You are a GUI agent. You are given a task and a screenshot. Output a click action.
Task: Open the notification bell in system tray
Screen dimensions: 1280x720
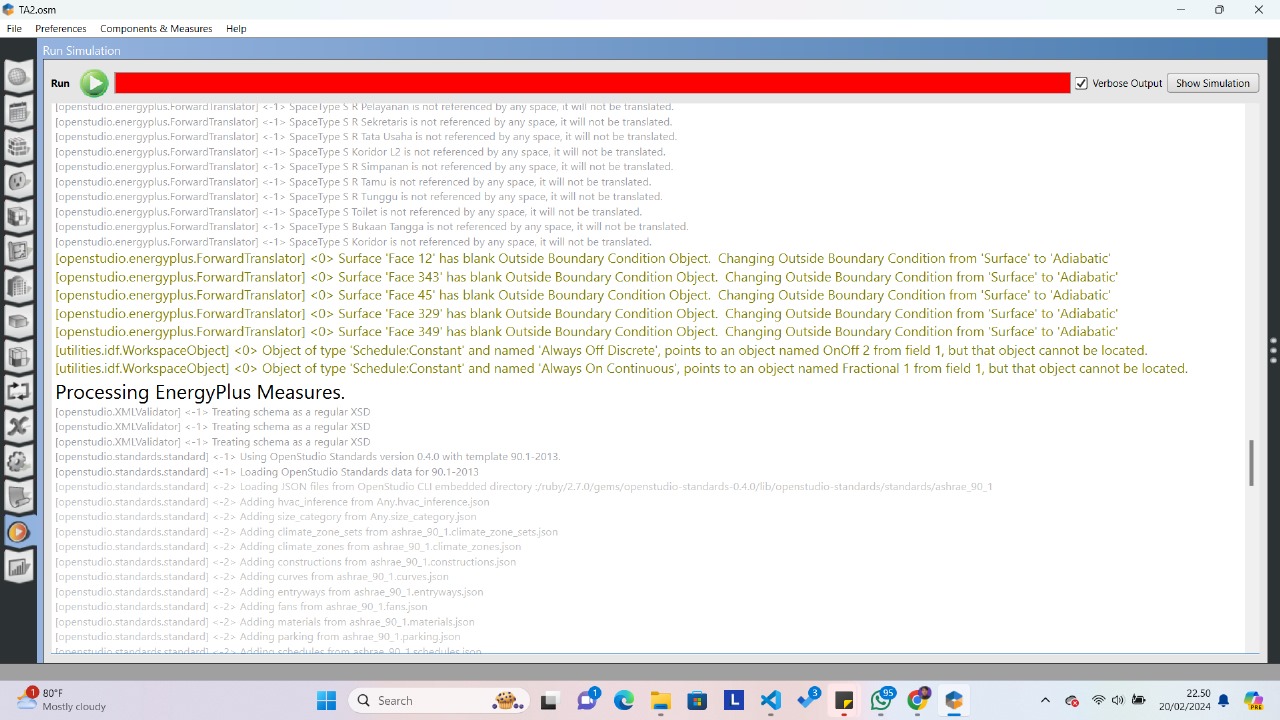click(x=1223, y=701)
